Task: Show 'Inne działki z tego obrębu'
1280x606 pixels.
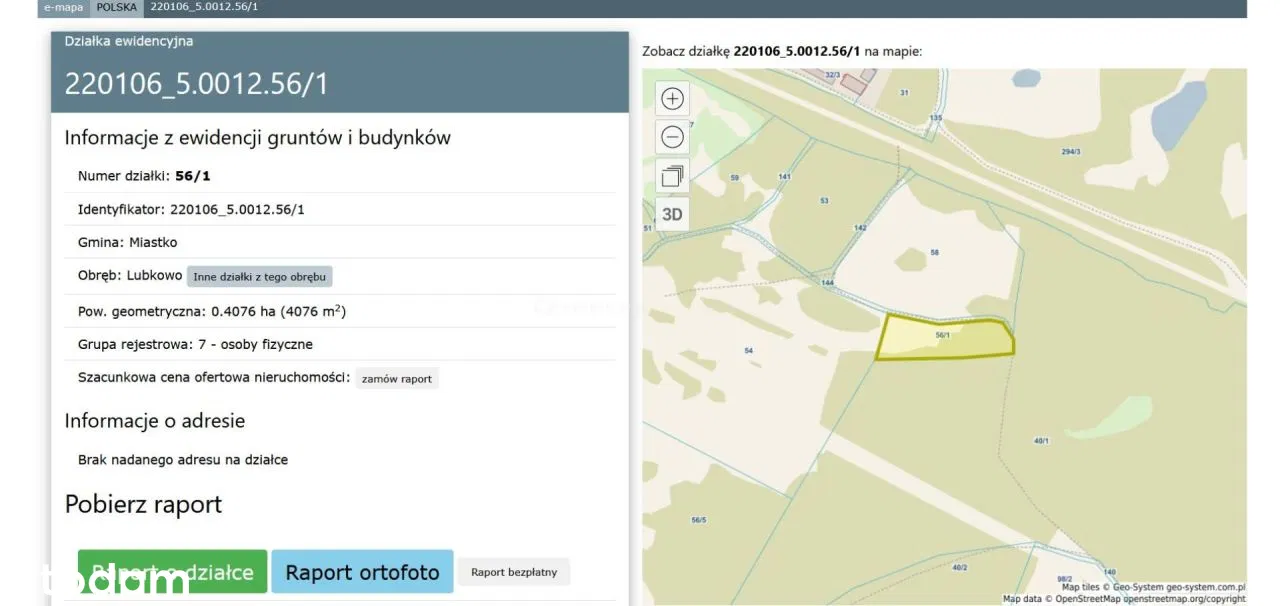Action: [x=259, y=277]
